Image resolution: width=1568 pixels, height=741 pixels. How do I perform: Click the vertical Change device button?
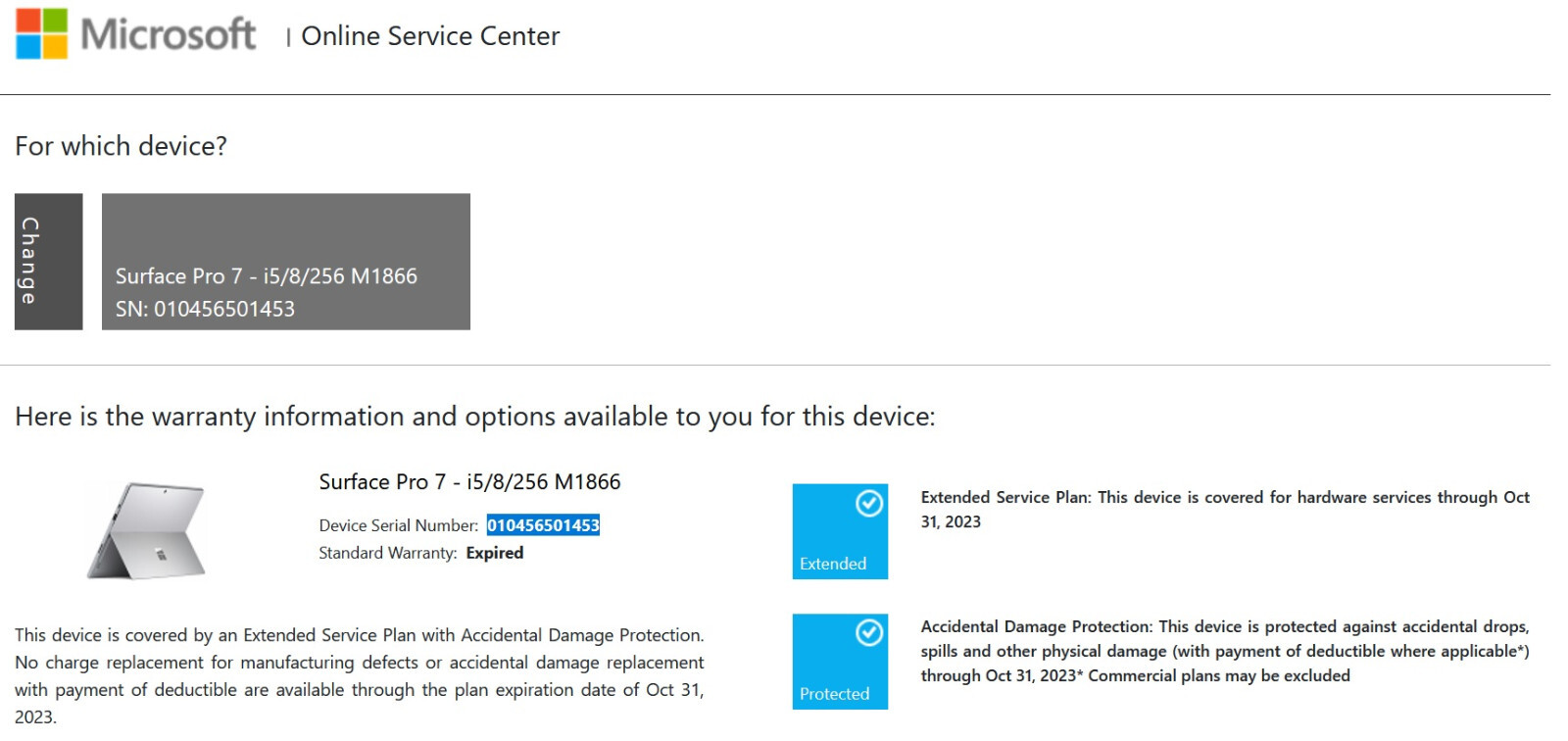click(49, 262)
